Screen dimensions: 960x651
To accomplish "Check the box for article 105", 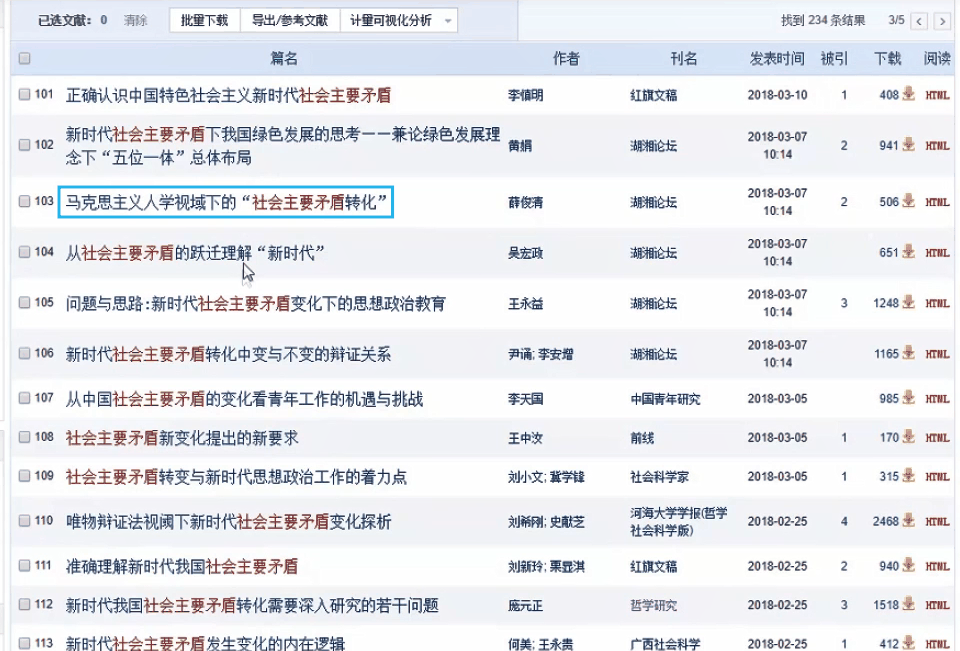I will 24,303.
